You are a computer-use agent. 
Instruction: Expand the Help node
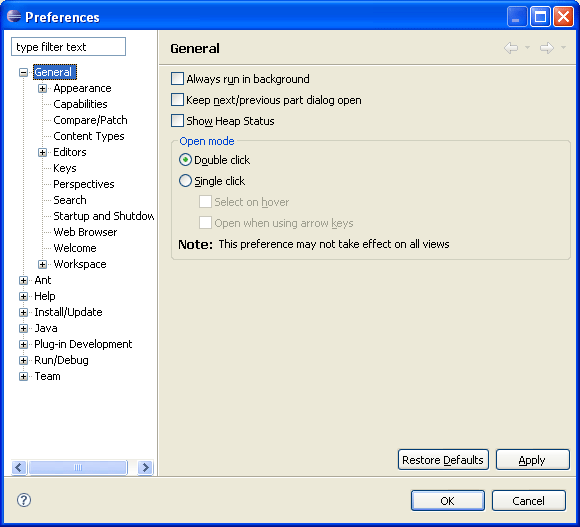tap(23, 296)
